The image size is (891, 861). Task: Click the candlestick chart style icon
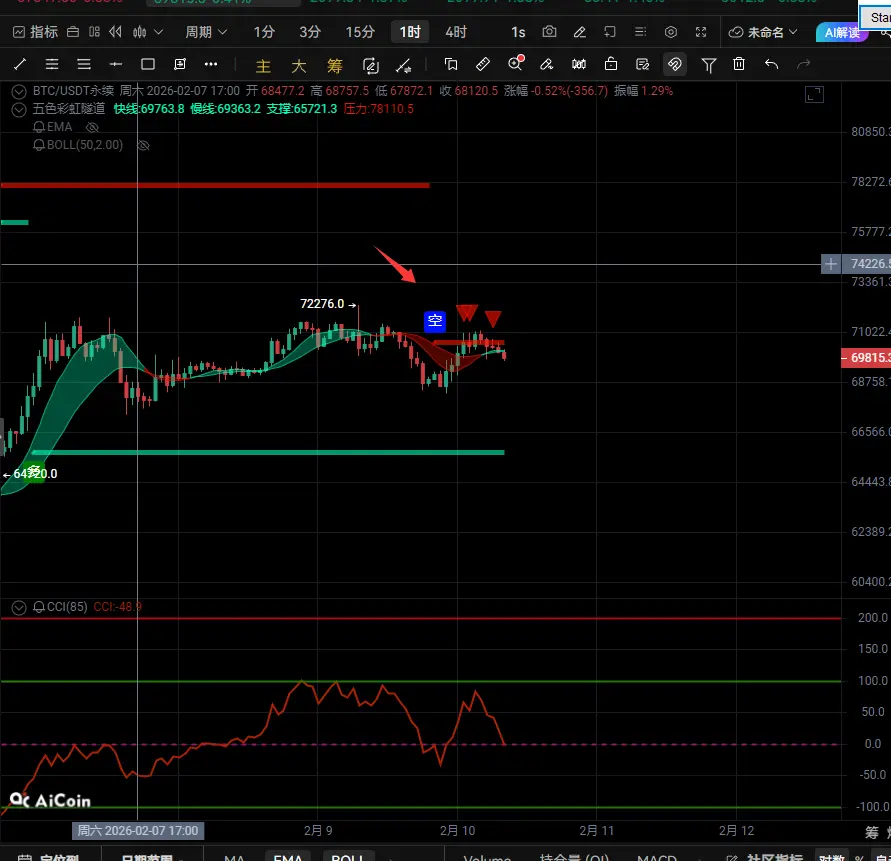point(139,32)
